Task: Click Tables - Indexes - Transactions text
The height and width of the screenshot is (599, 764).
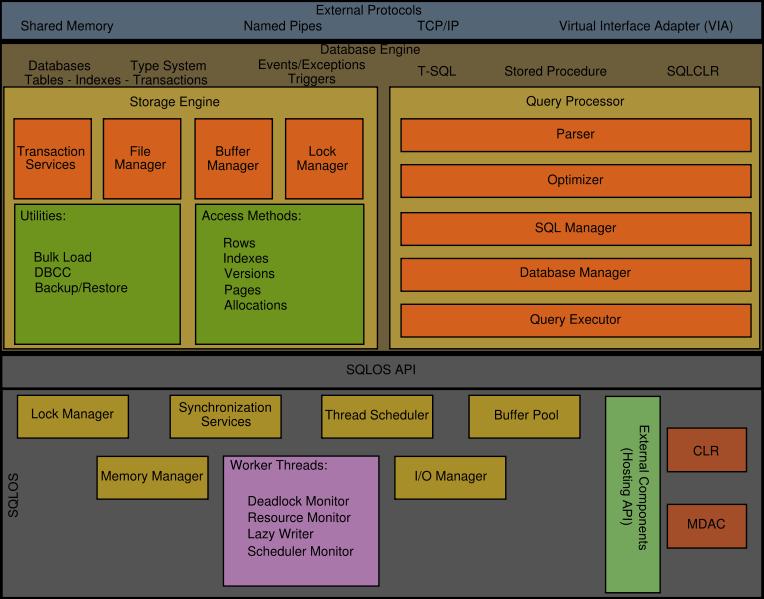Action: (116, 80)
